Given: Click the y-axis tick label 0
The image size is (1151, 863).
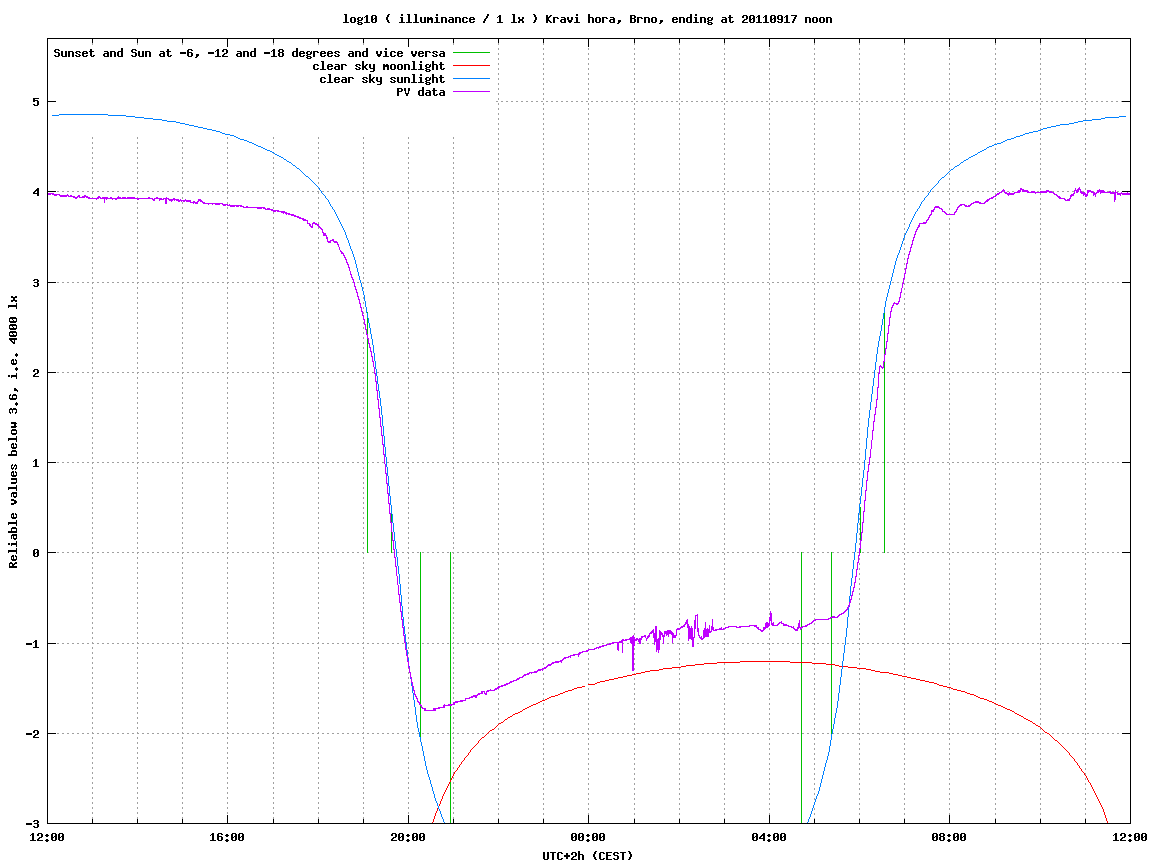Looking at the screenshot, I should coord(36,553).
